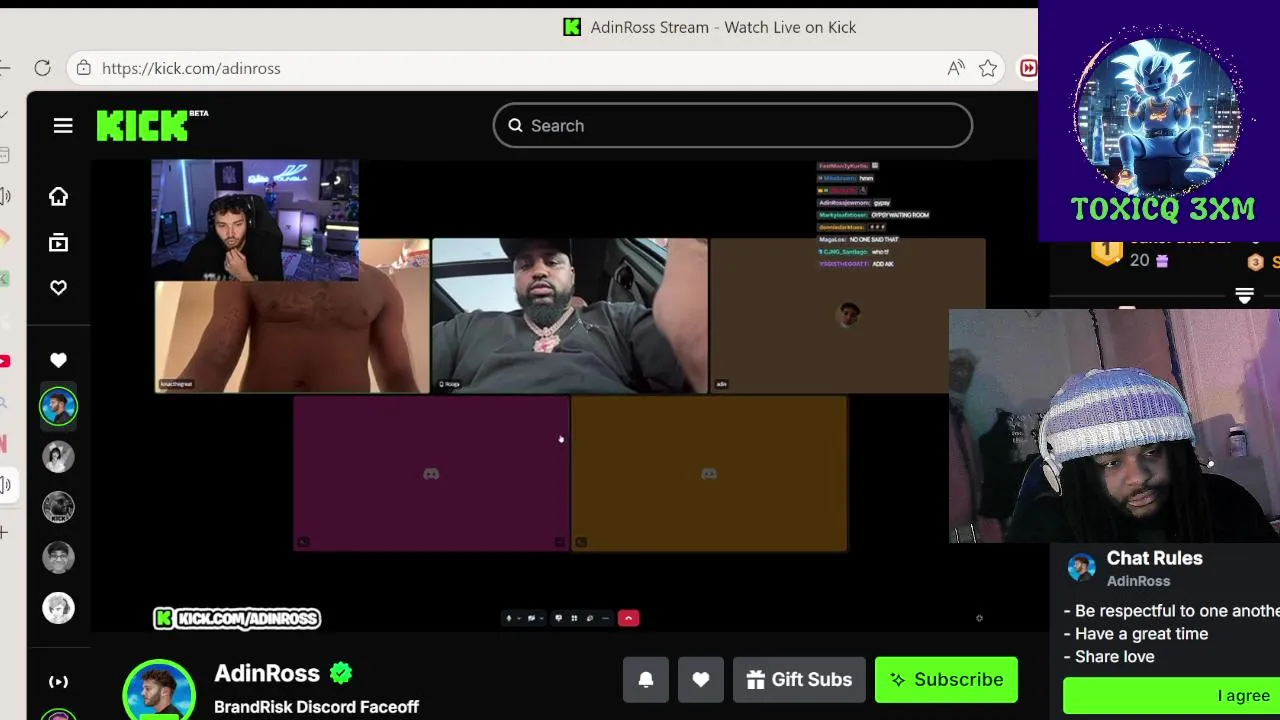
Task: Click the search magnifier icon
Action: click(515, 125)
